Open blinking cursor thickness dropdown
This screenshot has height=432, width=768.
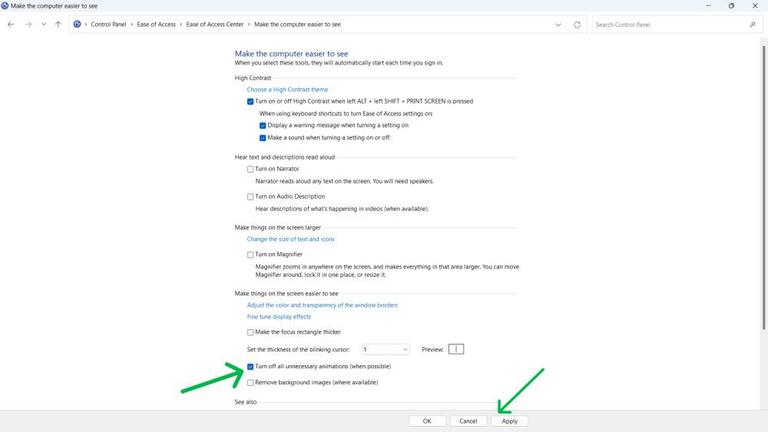[x=385, y=349]
